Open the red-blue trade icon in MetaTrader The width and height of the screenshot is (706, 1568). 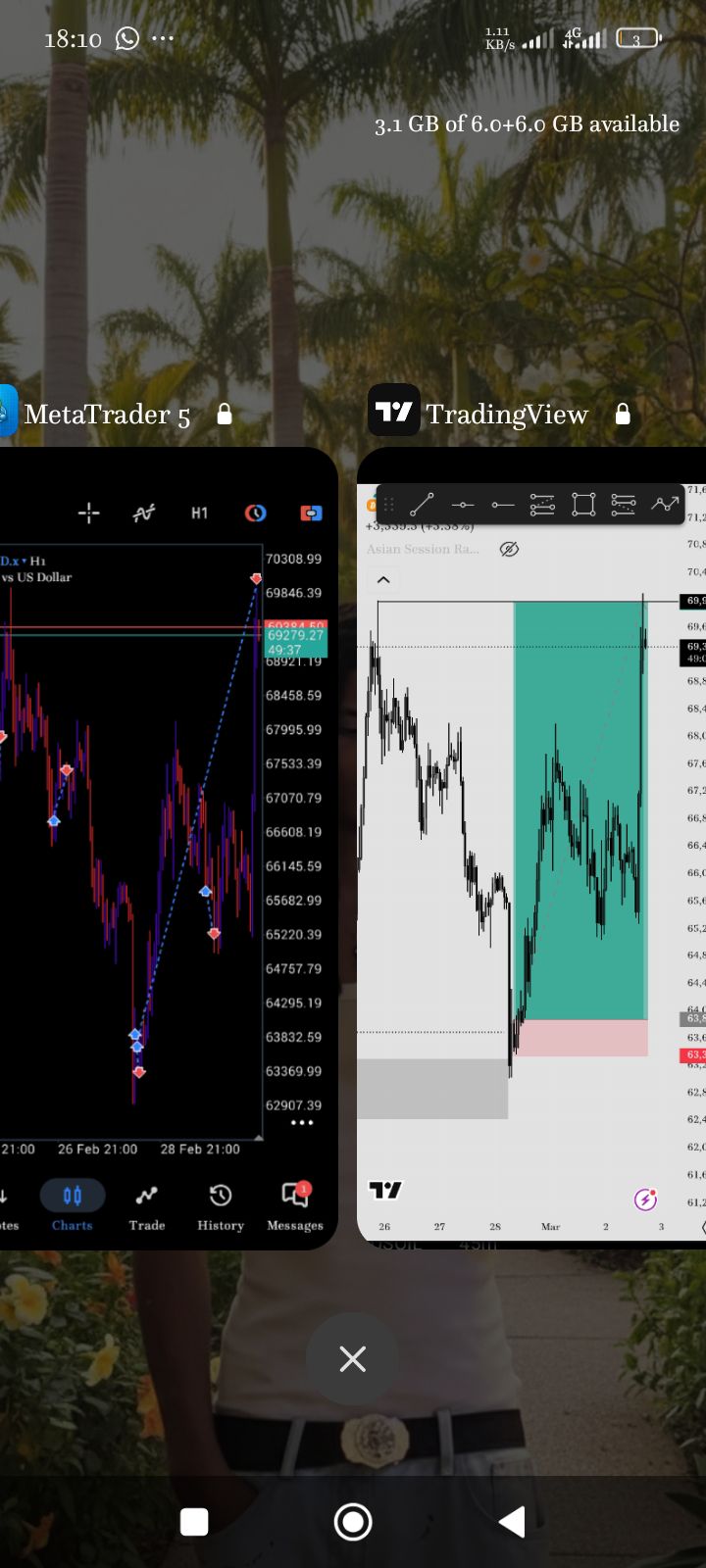coord(311,514)
